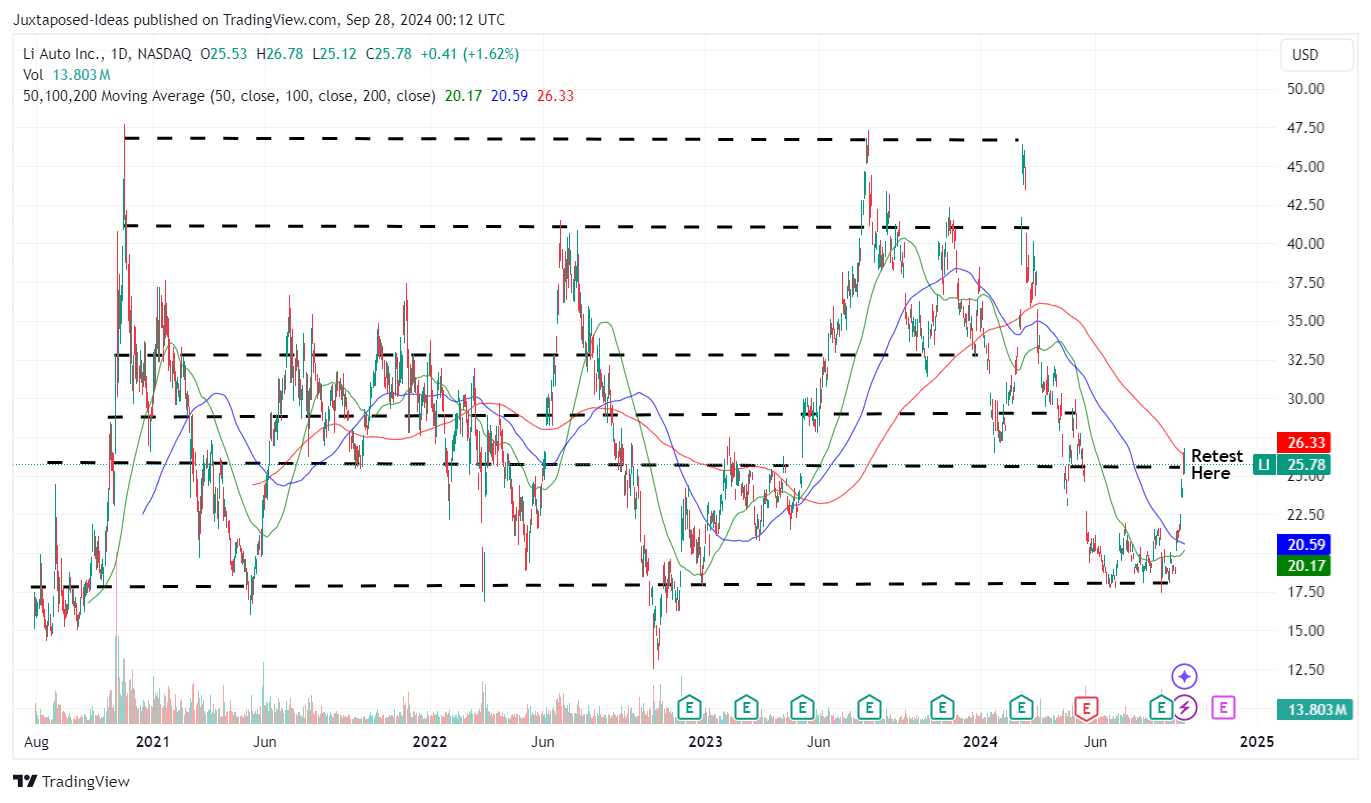Open the magenta E earnings marker
Image resolution: width=1371 pixels, height=803 pixels.
pyautogui.click(x=1222, y=708)
